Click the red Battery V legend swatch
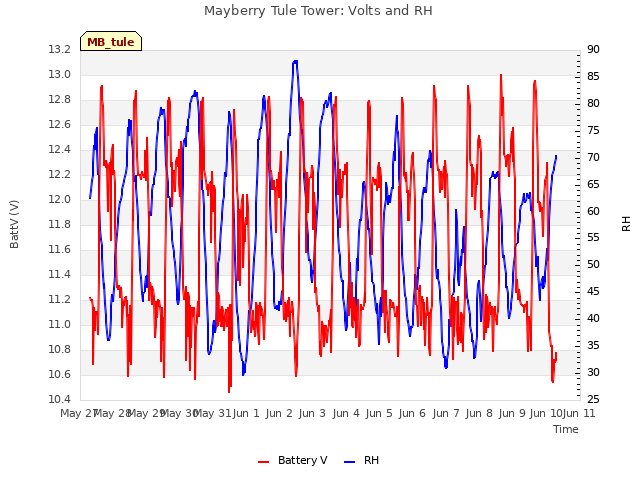 point(264,461)
